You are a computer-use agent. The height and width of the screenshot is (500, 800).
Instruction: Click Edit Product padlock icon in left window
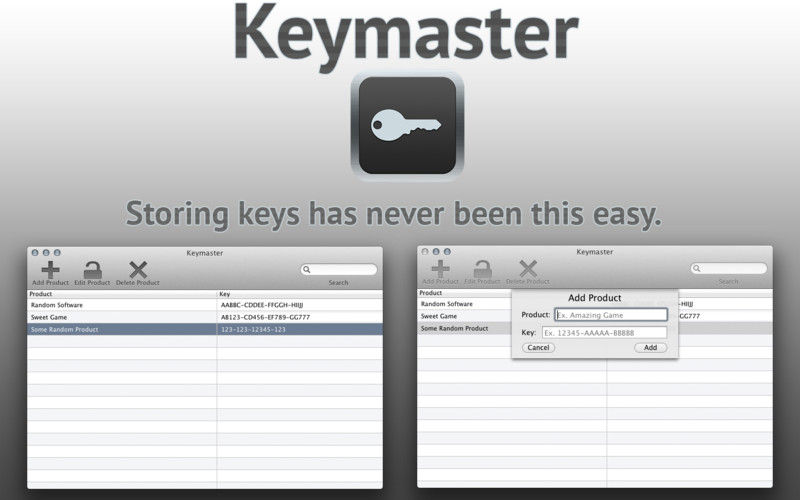pyautogui.click(x=92, y=270)
